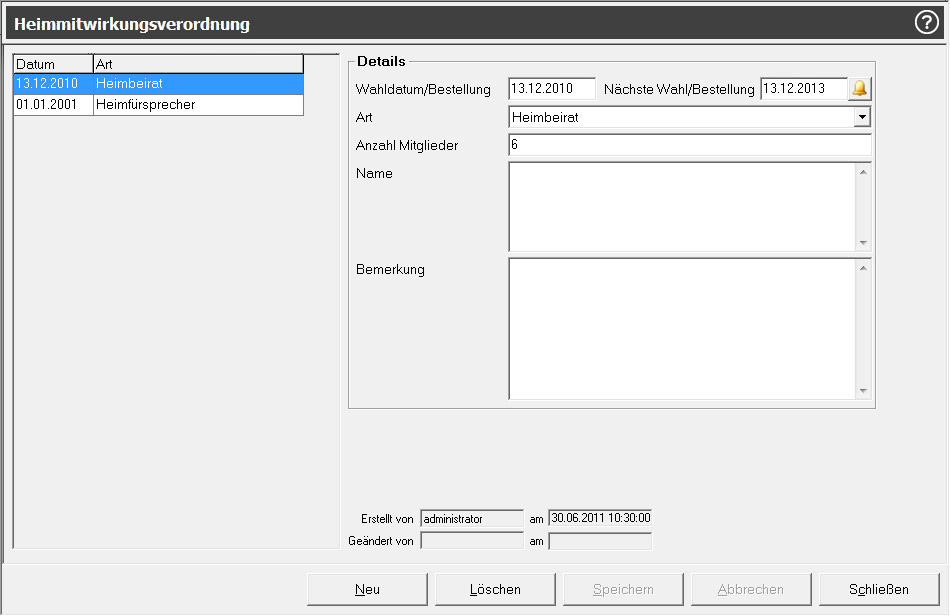Image resolution: width=950 pixels, height=616 pixels.
Task: Select the Heimfürsprecher row dated 01.01.2001
Action: coord(158,104)
